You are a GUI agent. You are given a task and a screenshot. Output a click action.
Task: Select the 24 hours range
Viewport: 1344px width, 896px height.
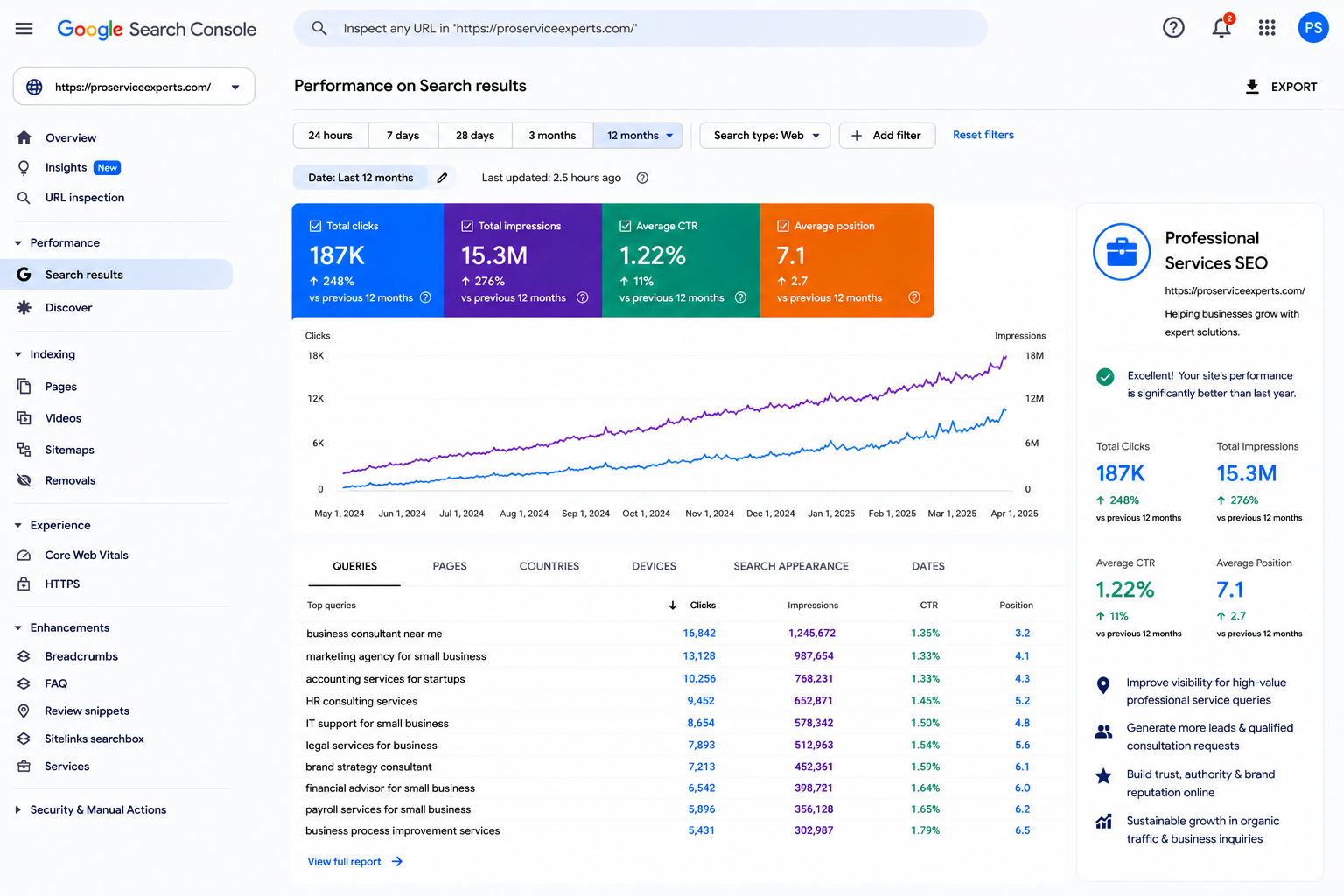(331, 136)
